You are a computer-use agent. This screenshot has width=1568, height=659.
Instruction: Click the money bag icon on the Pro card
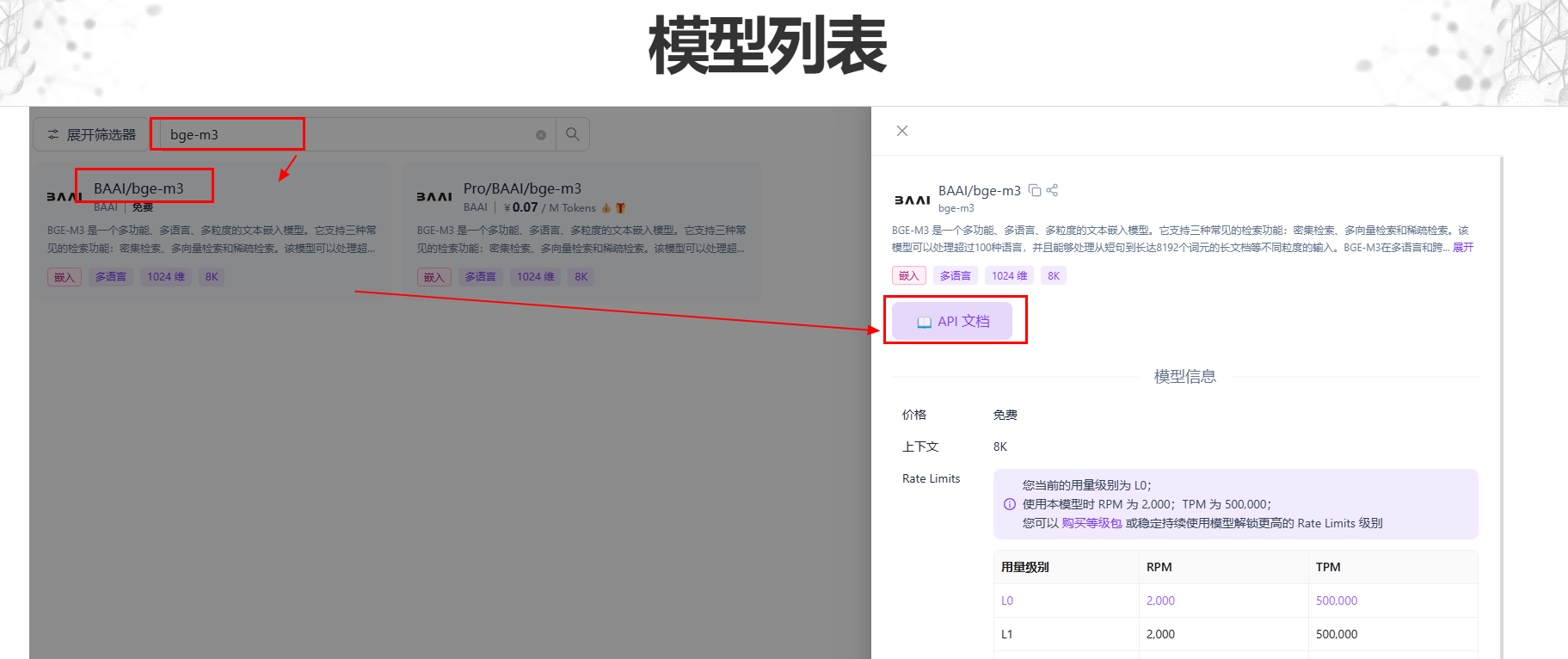pyautogui.click(x=606, y=207)
